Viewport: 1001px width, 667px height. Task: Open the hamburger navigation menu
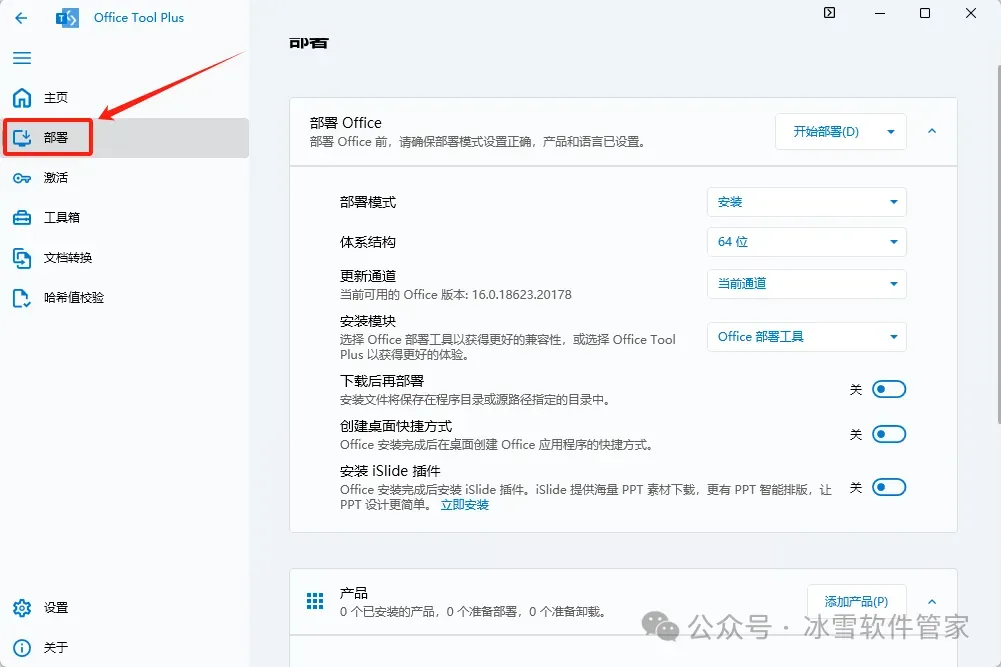[x=22, y=58]
